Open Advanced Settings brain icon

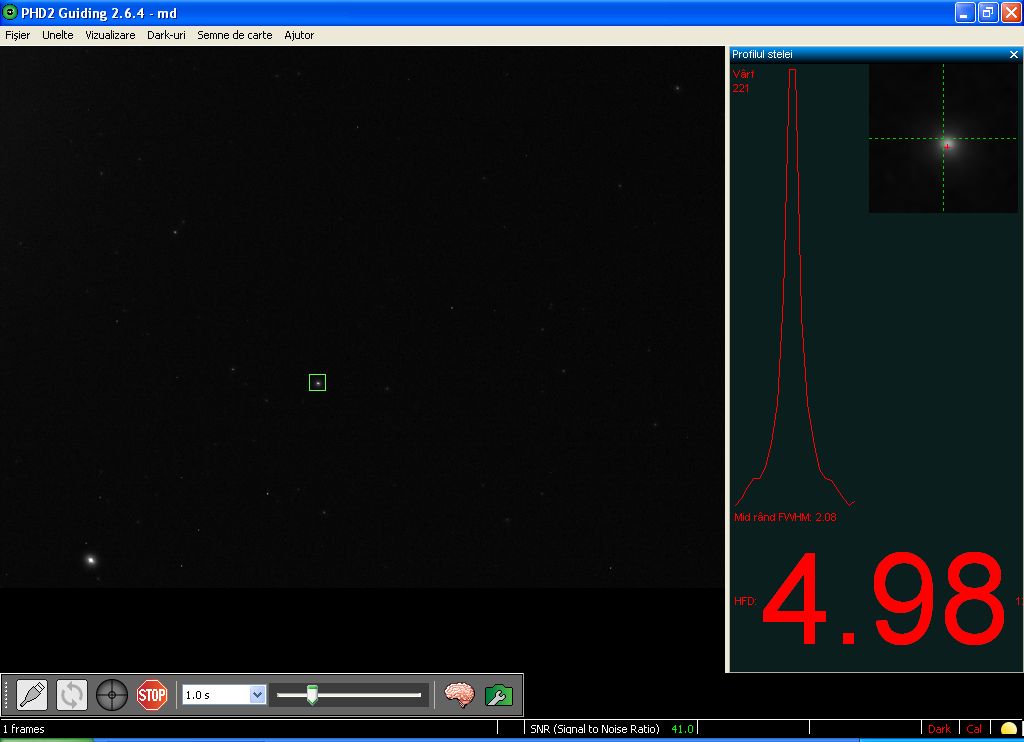point(459,694)
